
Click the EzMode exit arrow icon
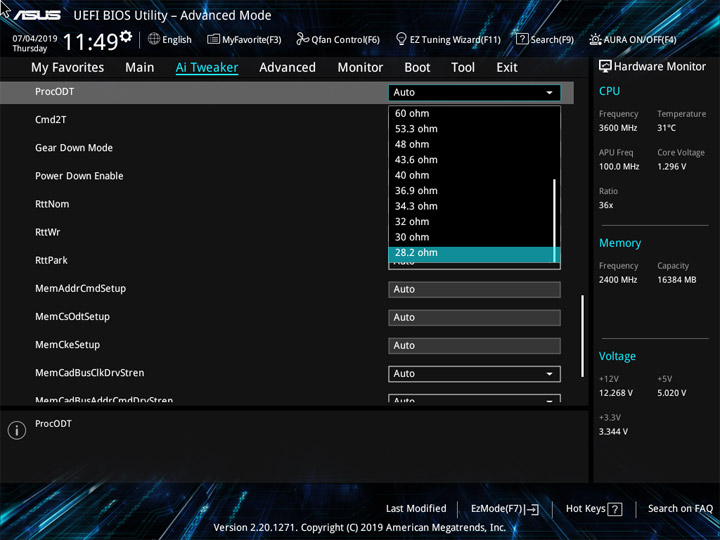tap(531, 509)
